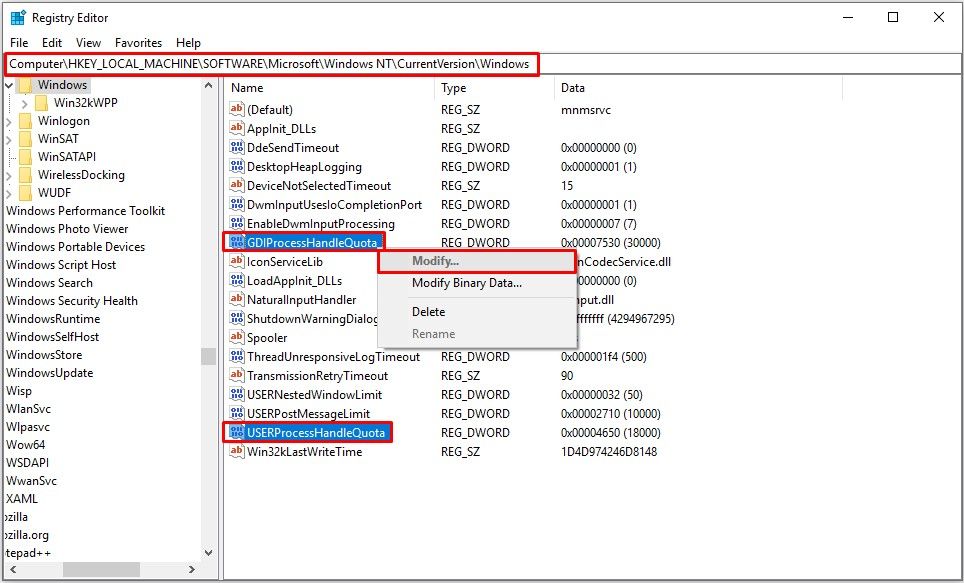Image resolution: width=964 pixels, height=583 pixels.
Task: Click the folder icon next to WinSAT
Action: tap(25, 139)
